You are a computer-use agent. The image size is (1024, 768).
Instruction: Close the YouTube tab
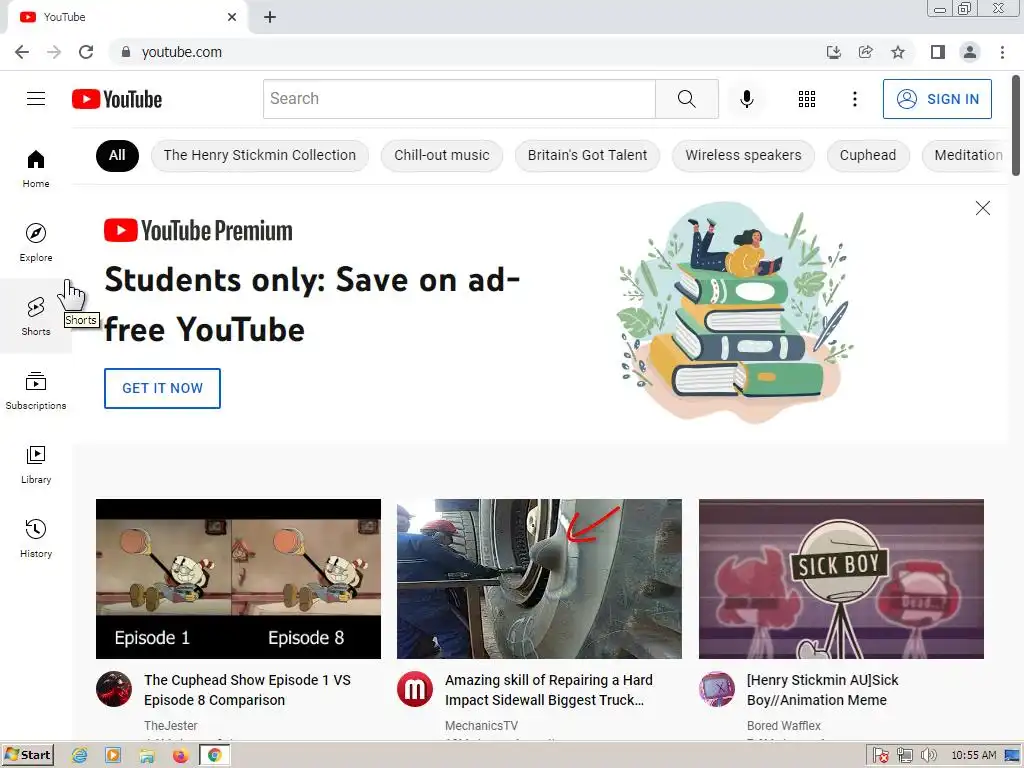(232, 17)
